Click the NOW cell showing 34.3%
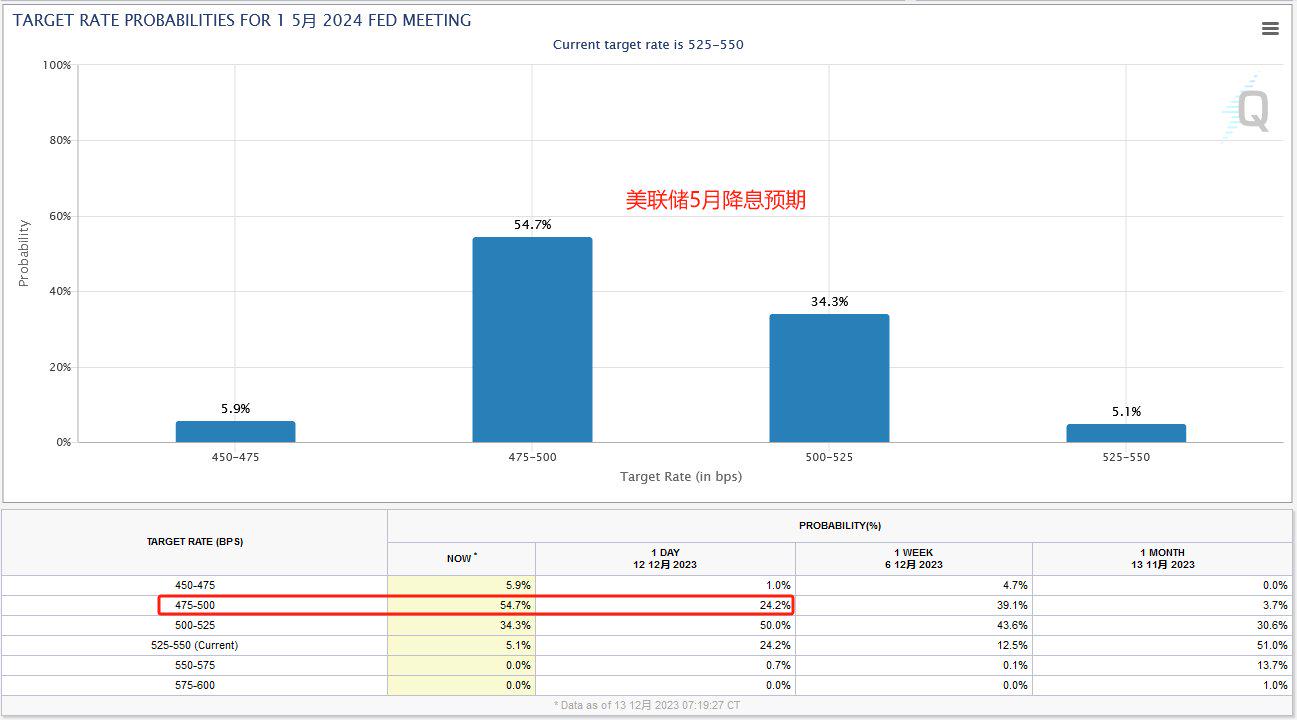 pos(462,625)
